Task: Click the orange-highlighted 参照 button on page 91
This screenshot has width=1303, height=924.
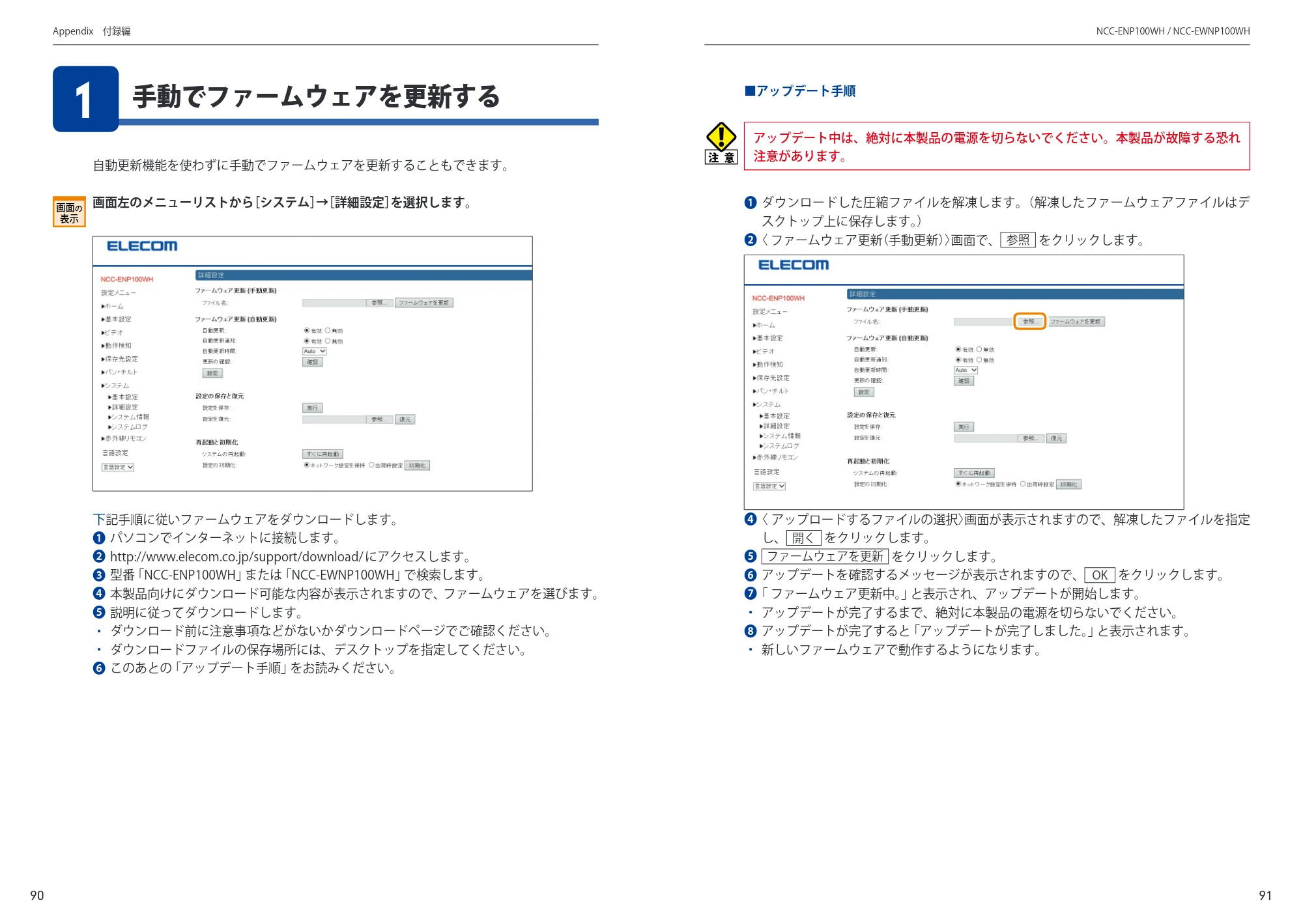Action: click(x=1029, y=322)
